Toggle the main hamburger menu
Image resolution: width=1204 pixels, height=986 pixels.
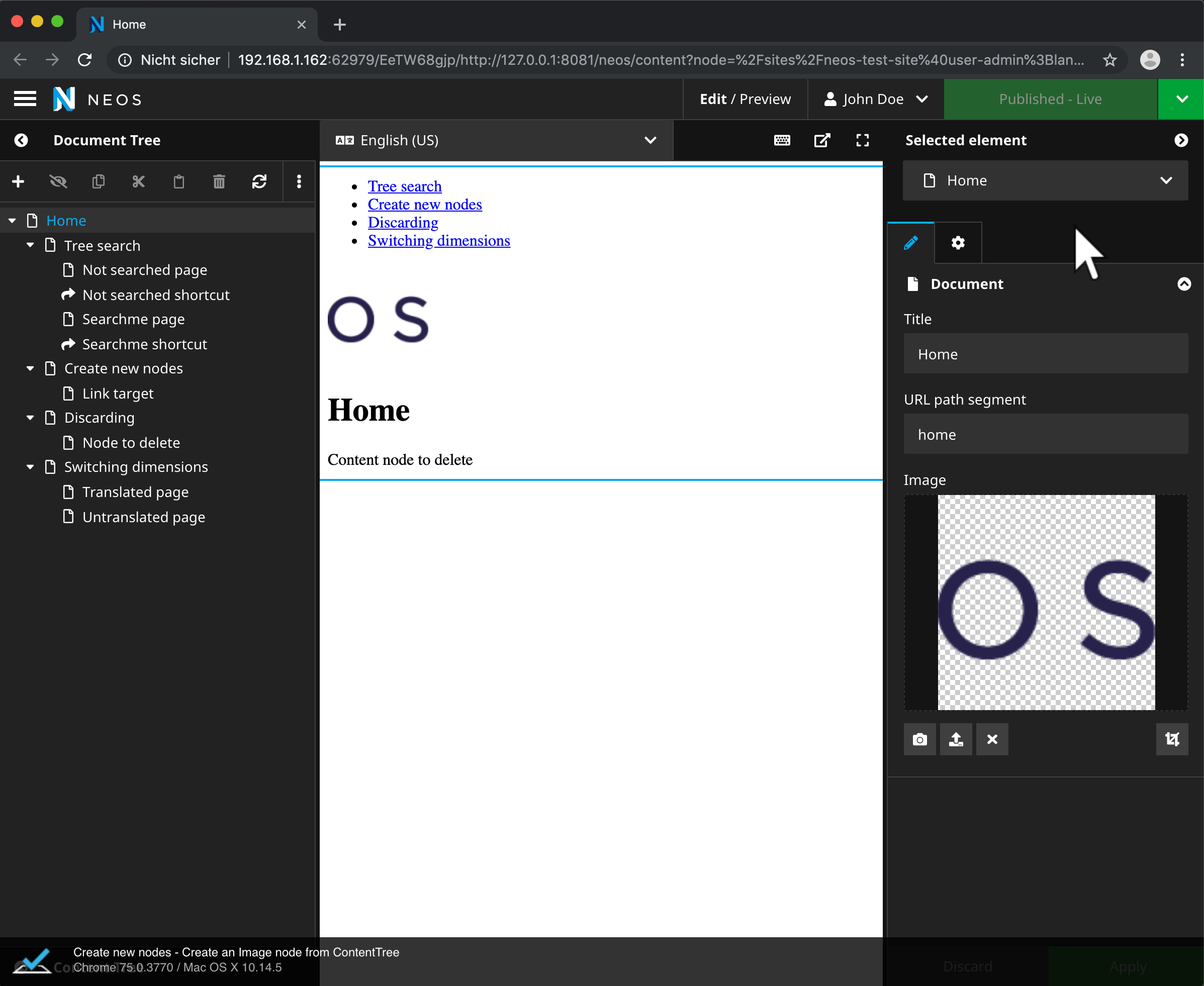[x=25, y=99]
